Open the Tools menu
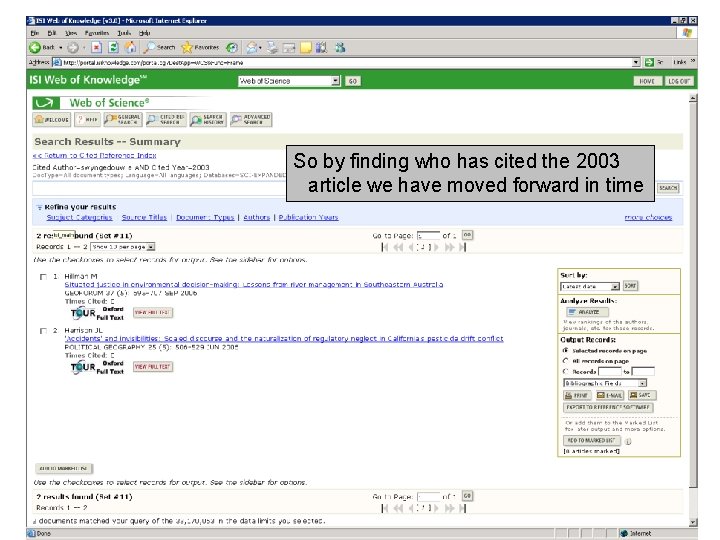The height and width of the screenshot is (540, 720). click(124, 33)
